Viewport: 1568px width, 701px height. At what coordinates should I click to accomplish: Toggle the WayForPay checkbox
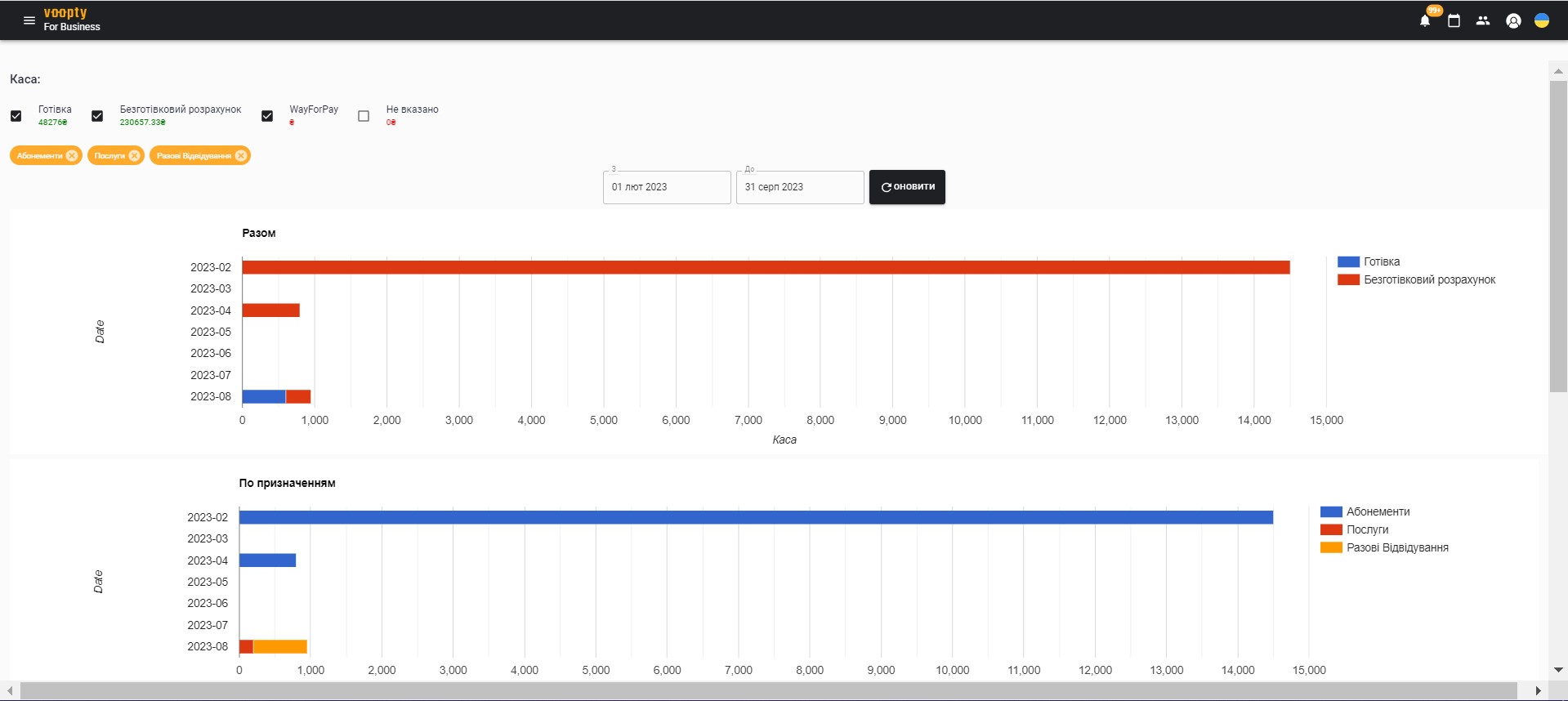[267, 116]
